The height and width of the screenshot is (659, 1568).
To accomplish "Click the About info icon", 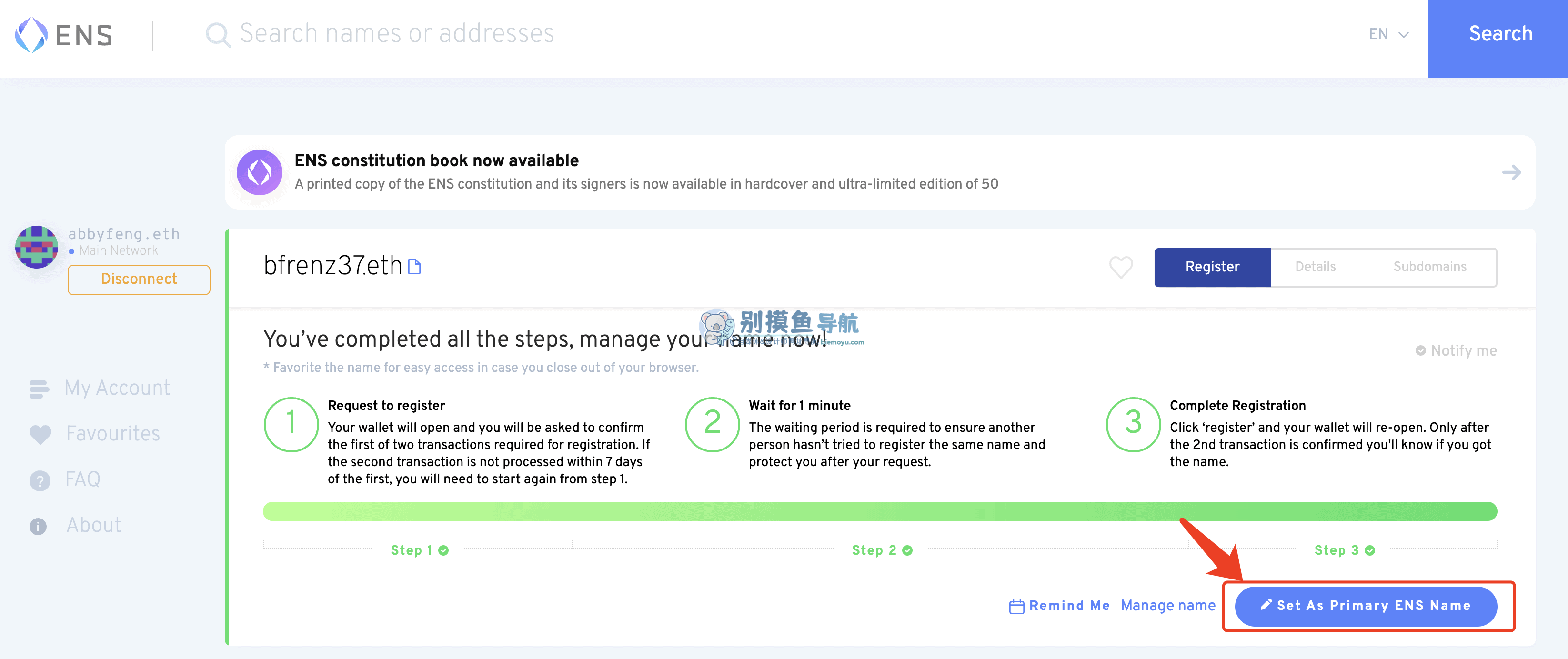I will click(38, 526).
